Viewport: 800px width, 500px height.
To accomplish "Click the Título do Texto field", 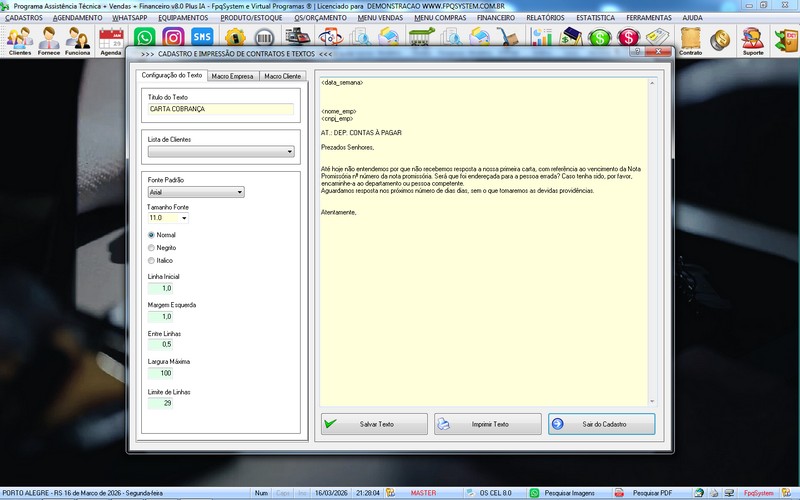I will coord(220,109).
